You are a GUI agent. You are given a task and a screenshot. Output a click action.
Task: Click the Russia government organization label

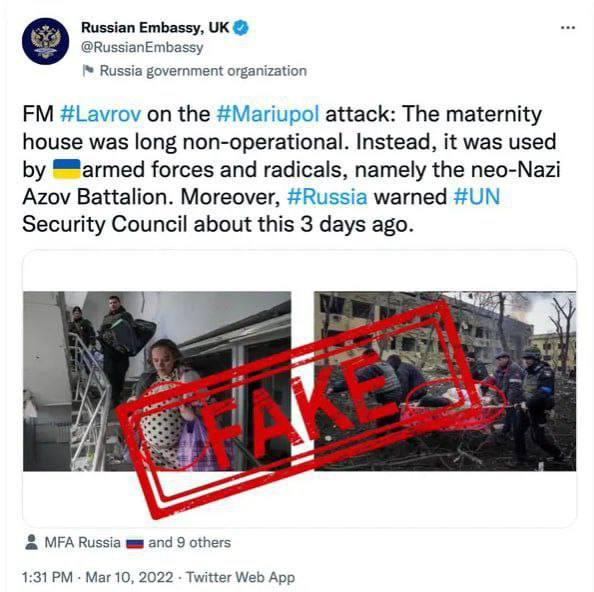tap(203, 71)
